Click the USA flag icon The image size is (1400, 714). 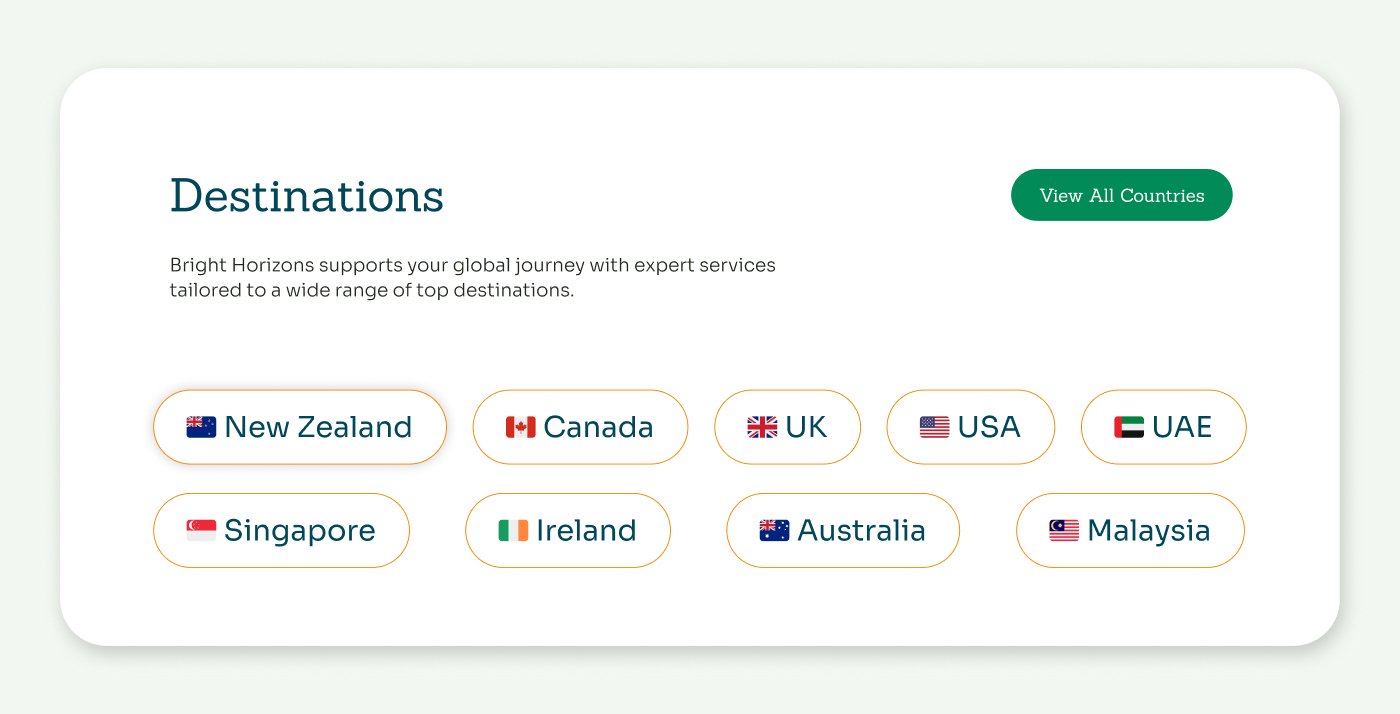pyautogui.click(x=934, y=427)
